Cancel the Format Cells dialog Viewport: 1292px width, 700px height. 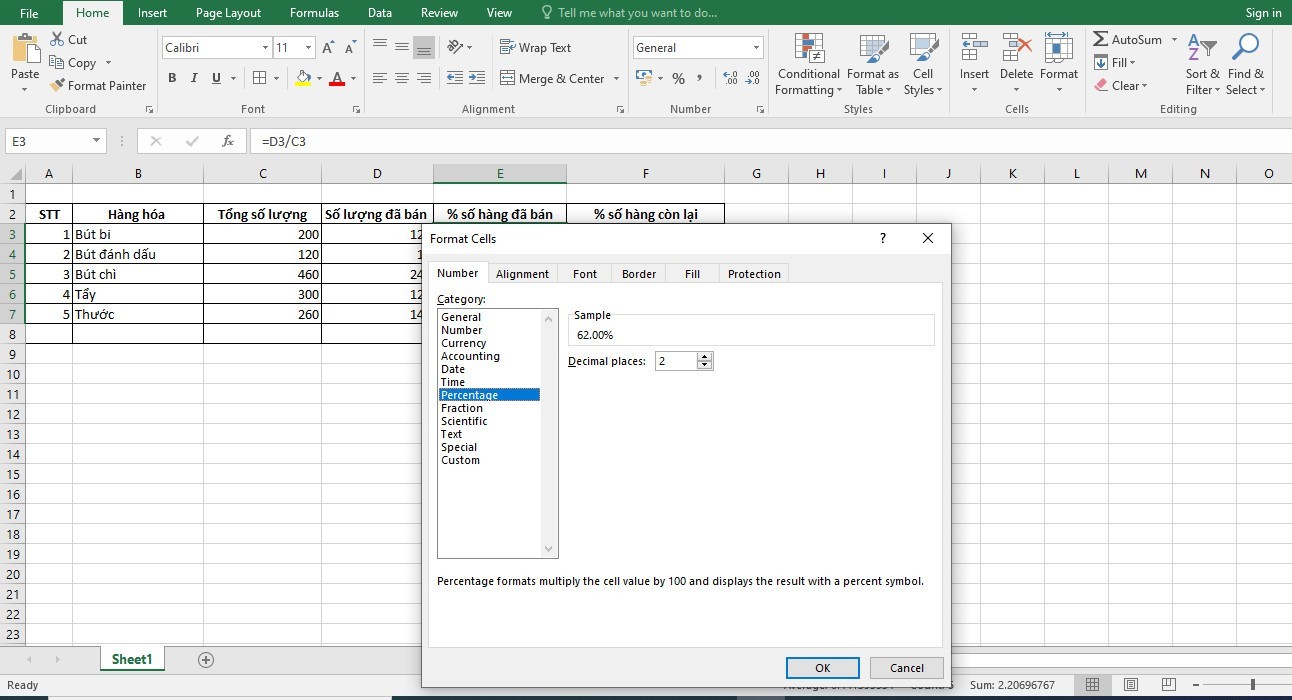click(906, 668)
